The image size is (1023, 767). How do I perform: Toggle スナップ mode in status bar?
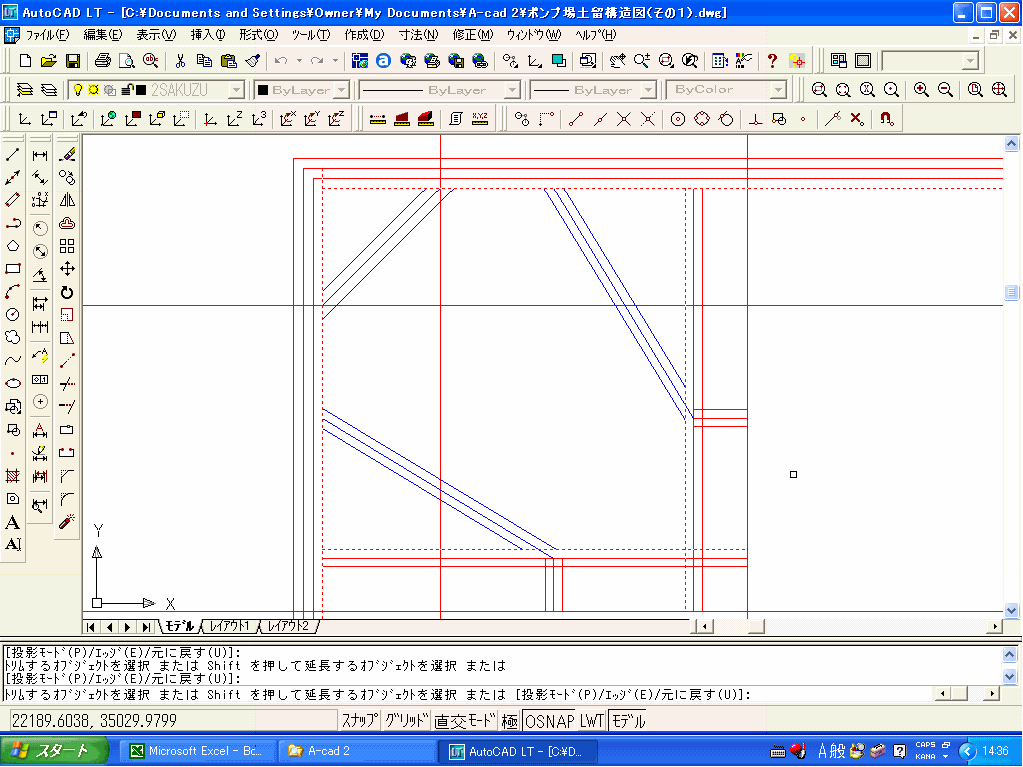[x=359, y=721]
